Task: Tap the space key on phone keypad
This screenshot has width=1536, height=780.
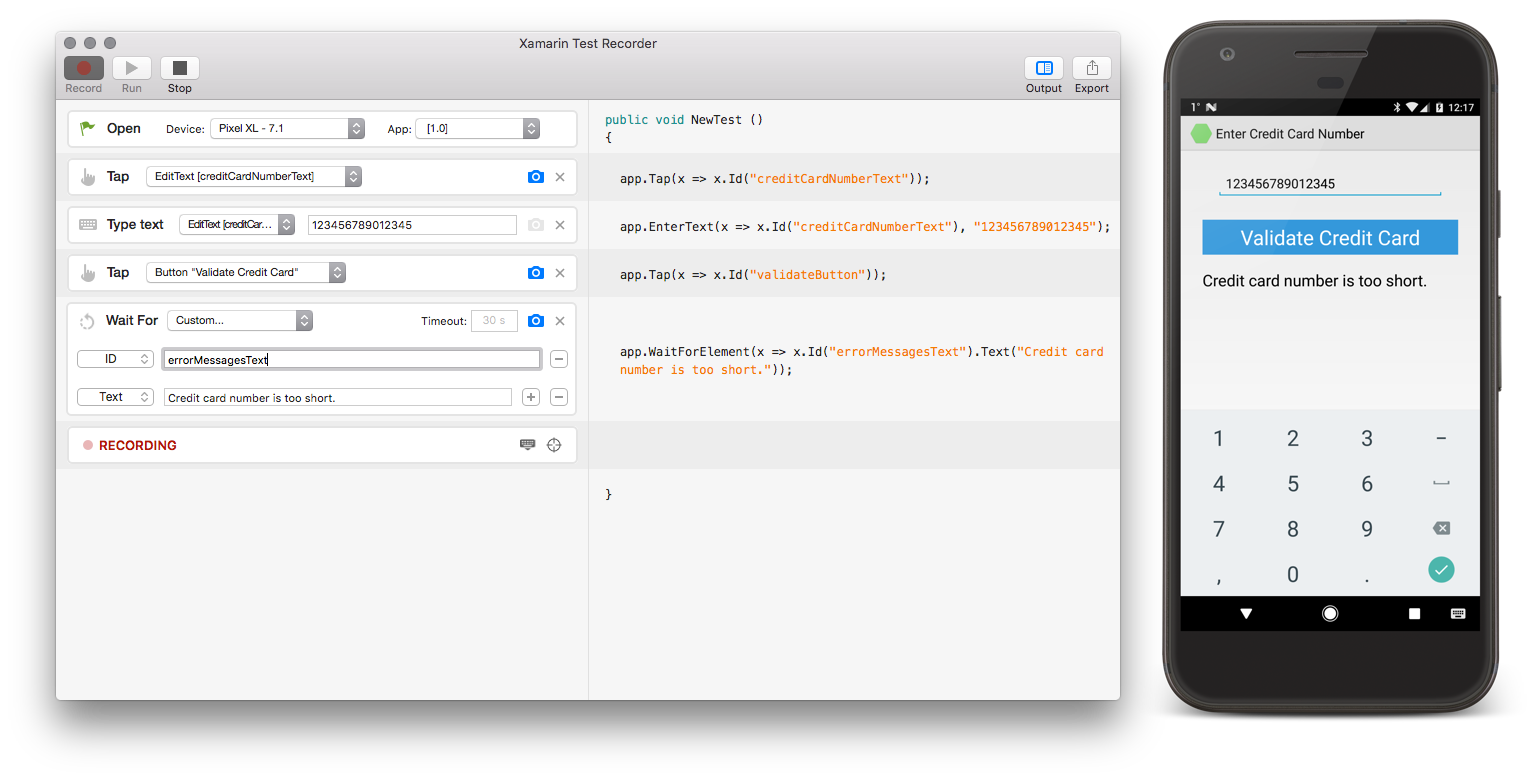Action: click(x=1441, y=484)
